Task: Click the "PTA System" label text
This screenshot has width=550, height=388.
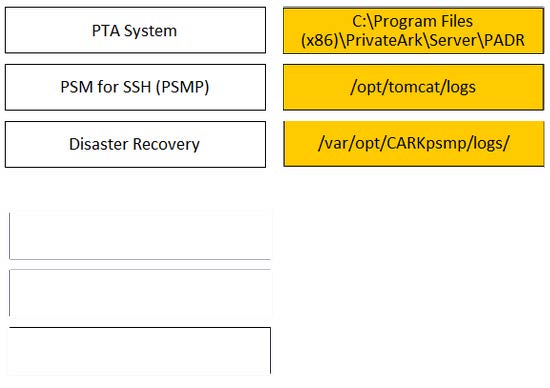Action: [x=134, y=31]
